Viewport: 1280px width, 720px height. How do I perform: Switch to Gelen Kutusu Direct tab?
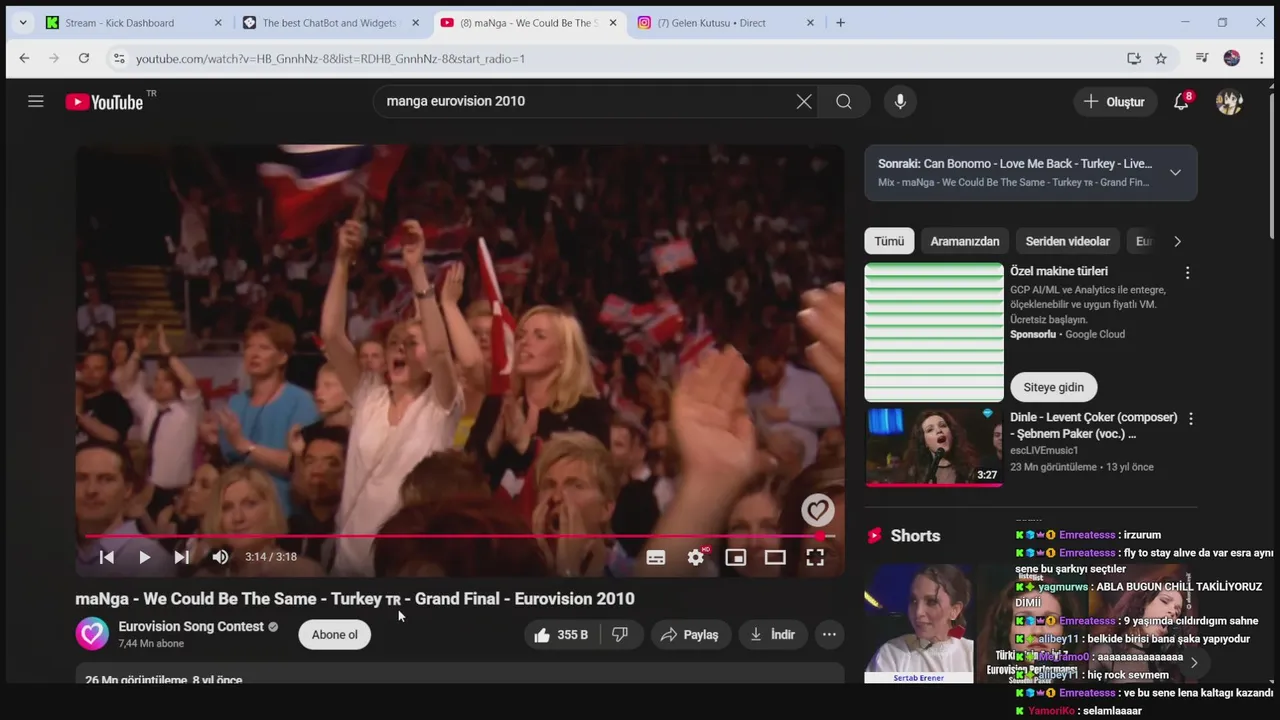(x=725, y=22)
